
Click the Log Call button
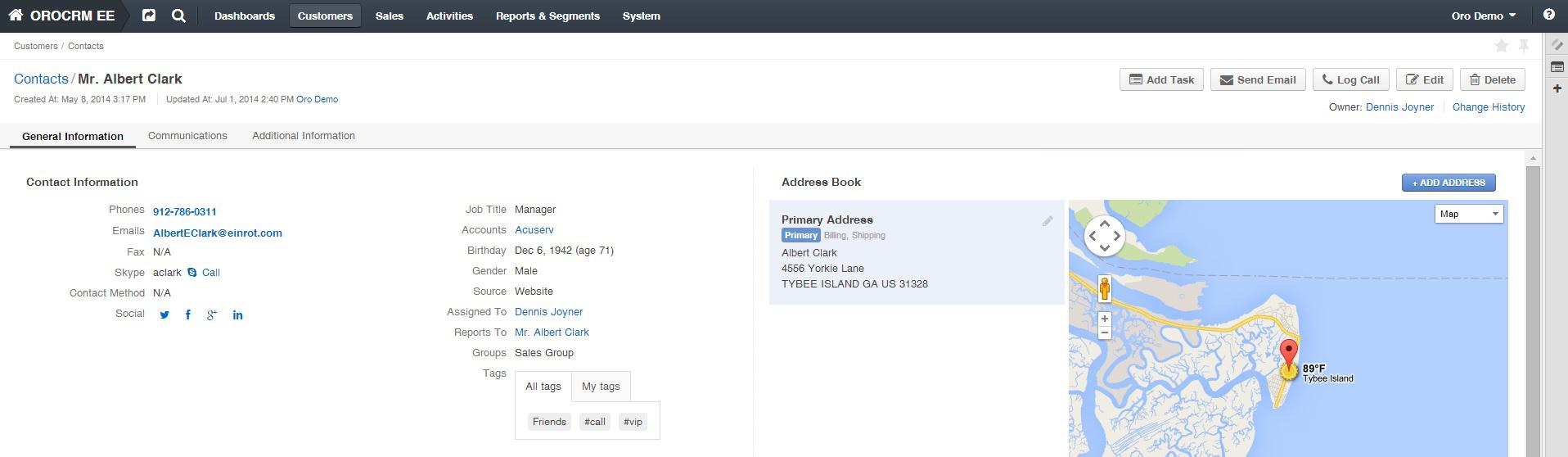tap(1351, 79)
